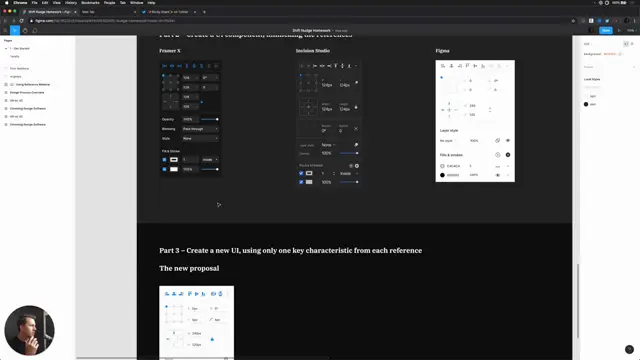Viewport: 640px width, 360px height.
Task: Open the Incision Studio layer style 'None' dropdown
Action: 328,145
